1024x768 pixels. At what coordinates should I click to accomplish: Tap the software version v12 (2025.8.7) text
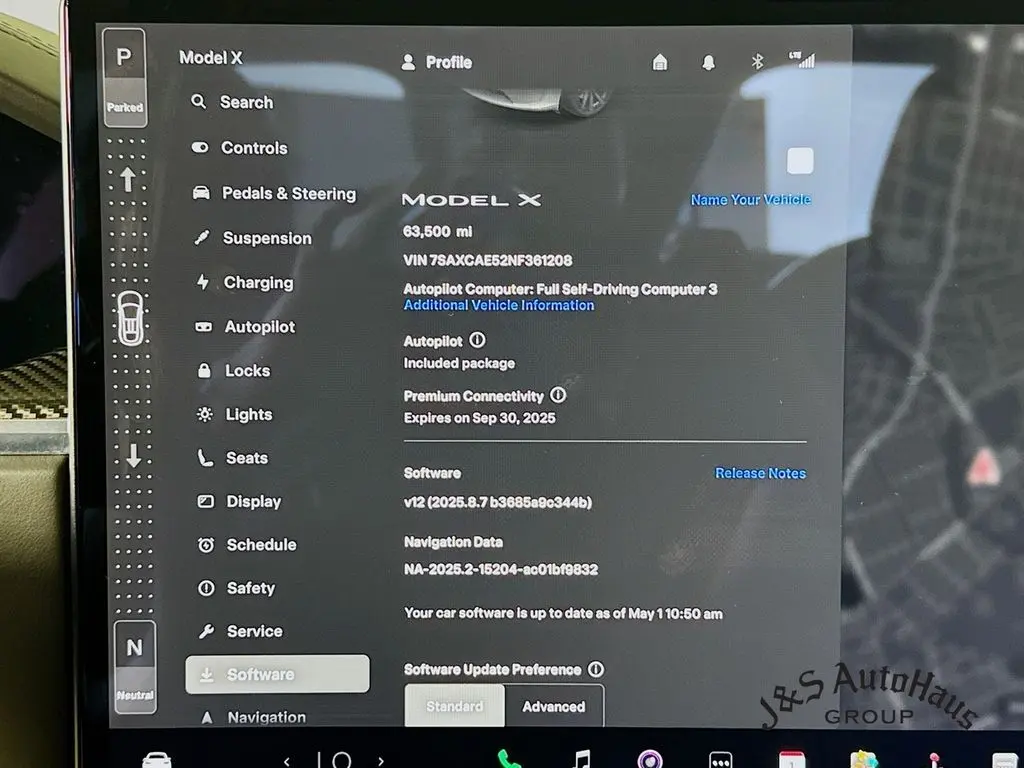[498, 502]
